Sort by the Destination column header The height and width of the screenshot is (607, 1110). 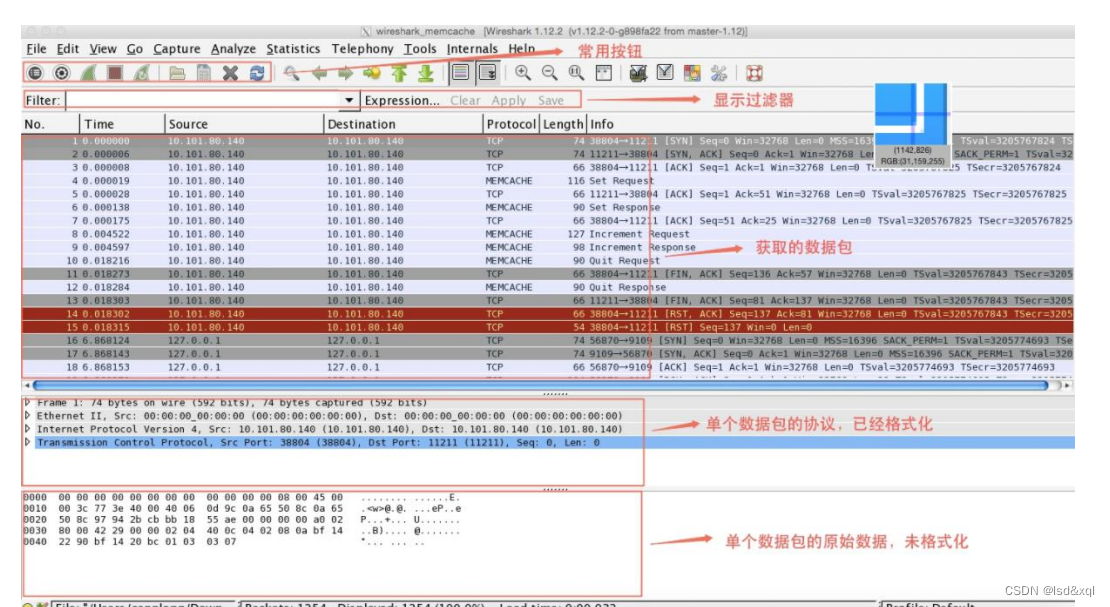point(403,124)
